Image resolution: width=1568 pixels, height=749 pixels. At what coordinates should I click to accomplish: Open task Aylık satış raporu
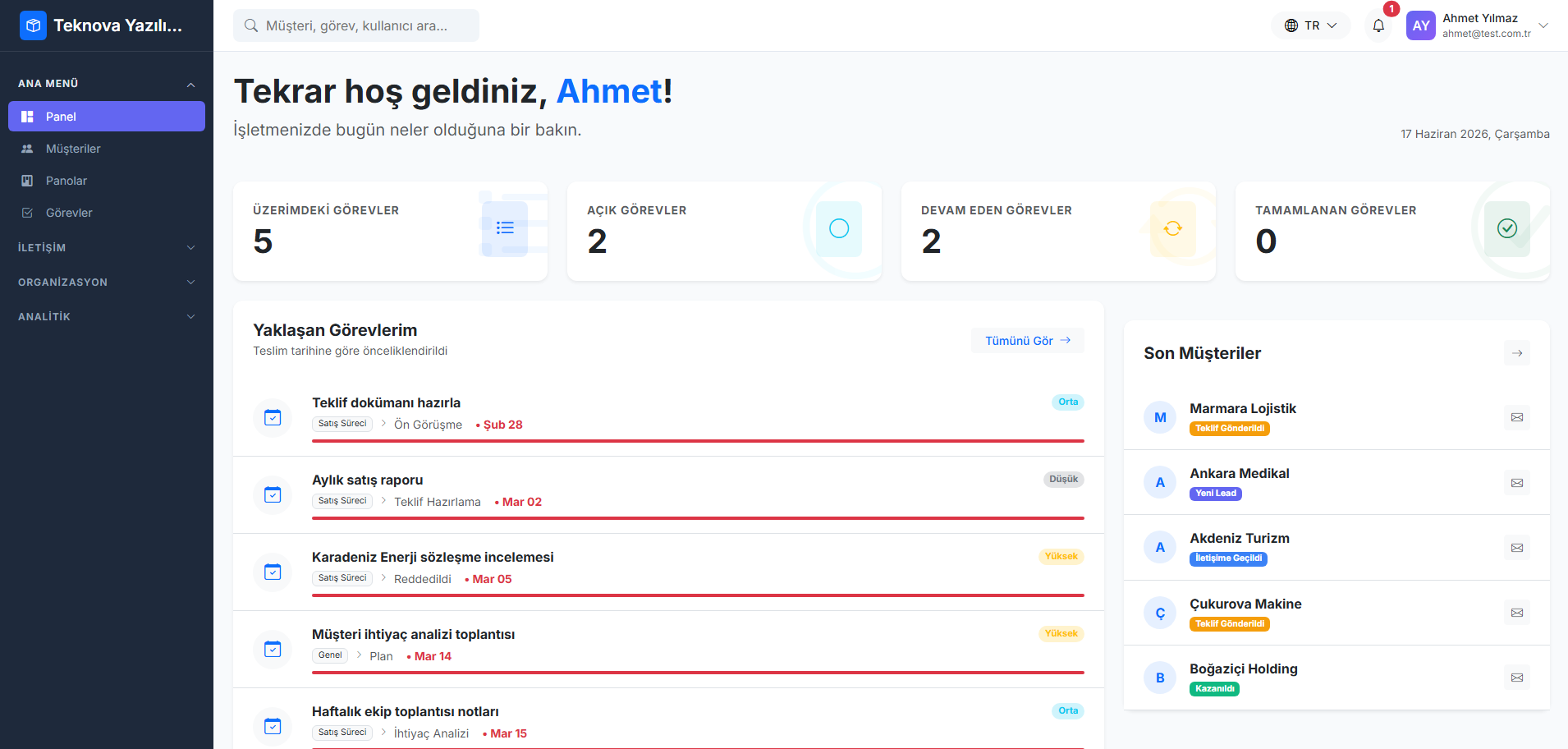367,480
